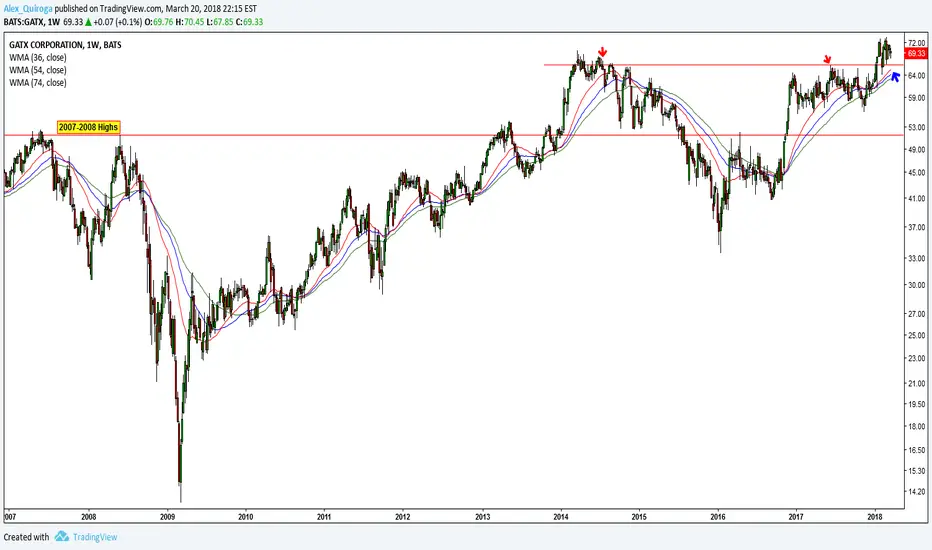Select the low value 'L:67.85'
Viewport: 932px width, 550px height.
click(x=220, y=22)
